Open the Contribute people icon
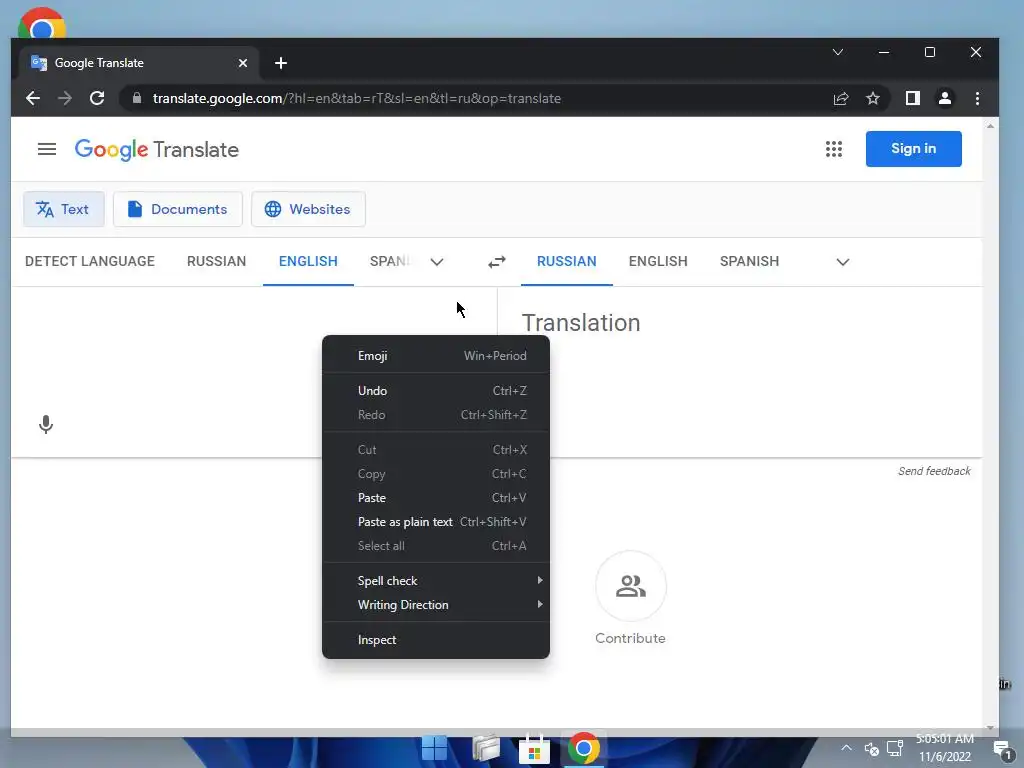This screenshot has width=1024, height=768. 630,586
